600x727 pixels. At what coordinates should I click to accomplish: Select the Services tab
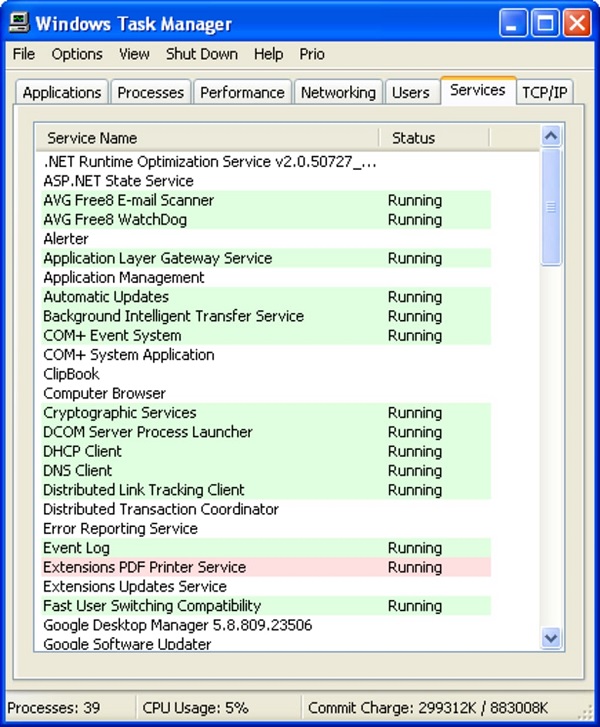click(x=478, y=90)
